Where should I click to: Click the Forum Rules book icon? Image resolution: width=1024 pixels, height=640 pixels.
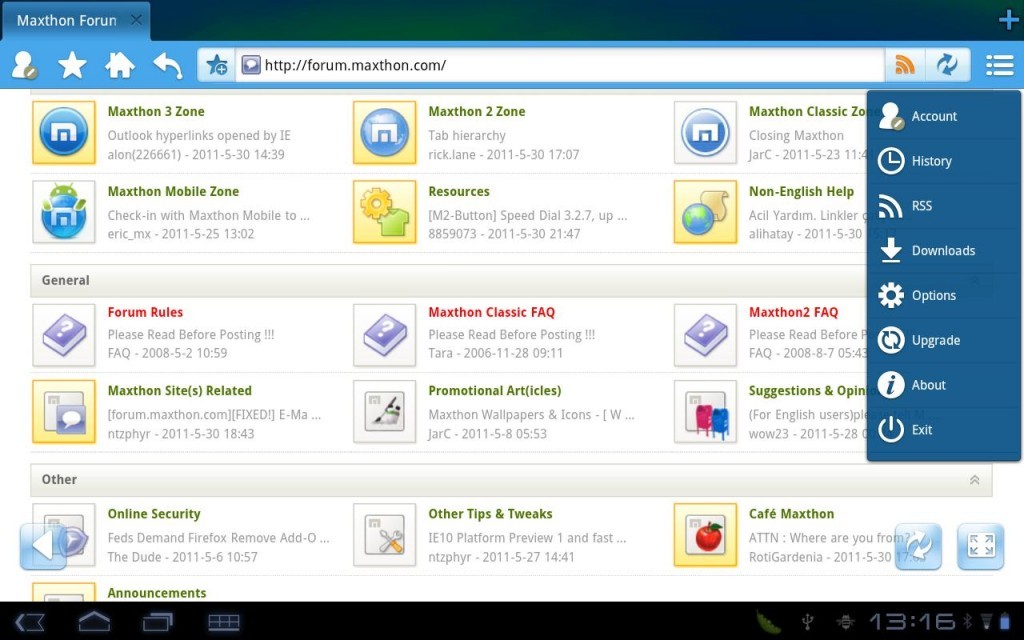click(x=64, y=335)
